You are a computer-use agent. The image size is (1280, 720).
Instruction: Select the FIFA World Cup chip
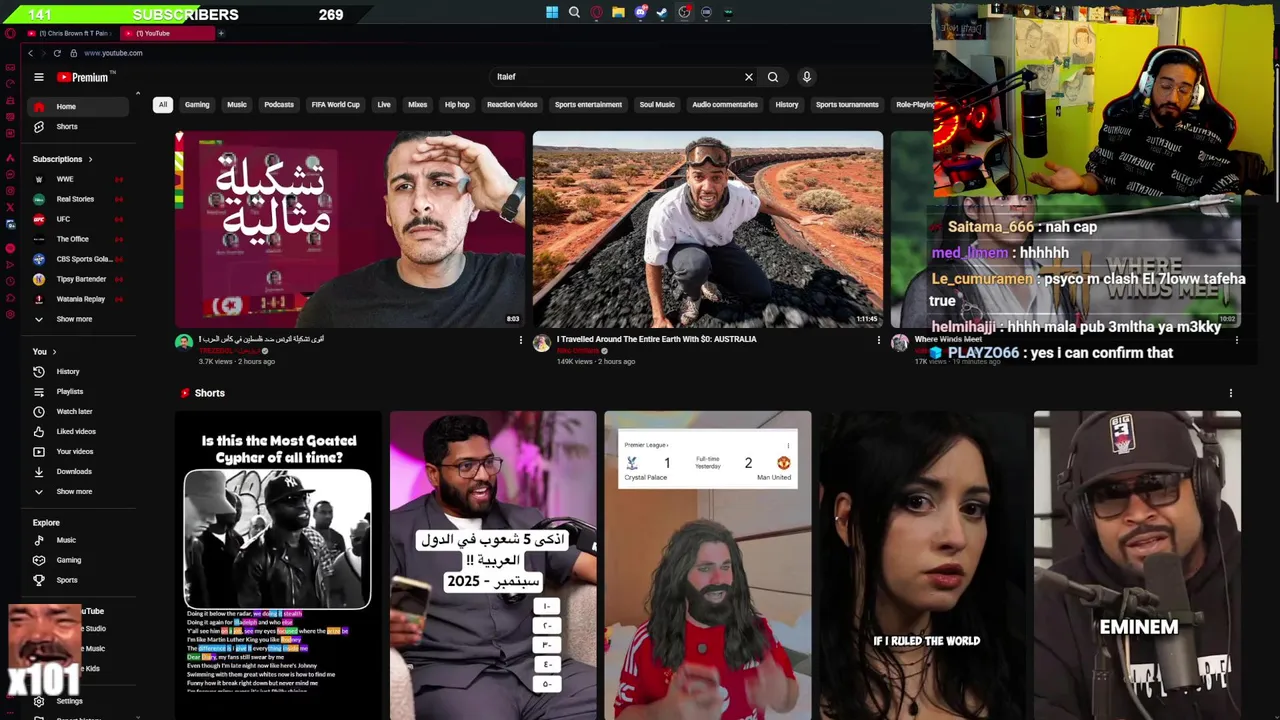coord(335,104)
